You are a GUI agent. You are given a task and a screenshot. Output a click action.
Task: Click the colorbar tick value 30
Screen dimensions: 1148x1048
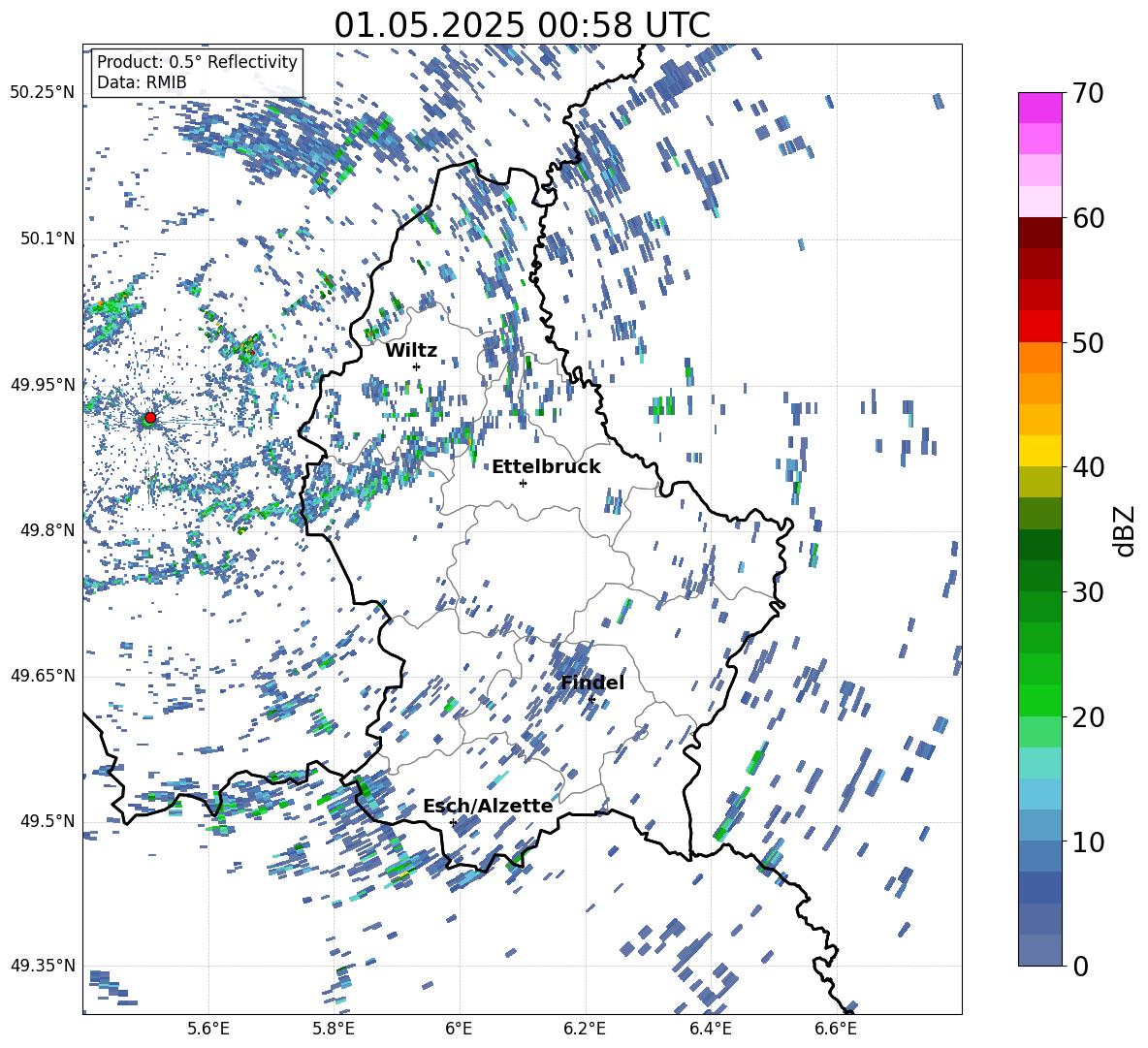tap(1089, 592)
